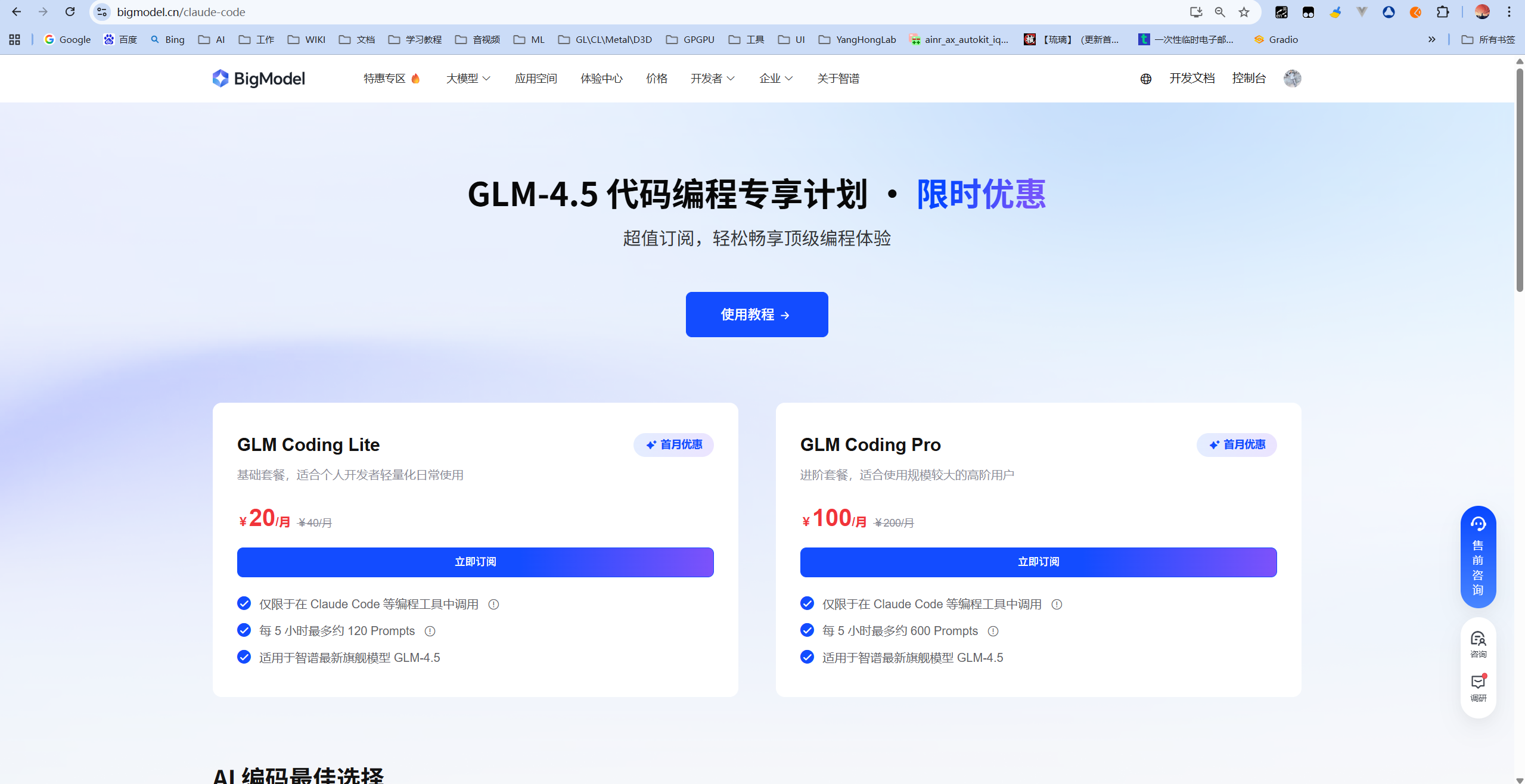
Task: Click the ¥100/月 price text
Action: coord(834,518)
